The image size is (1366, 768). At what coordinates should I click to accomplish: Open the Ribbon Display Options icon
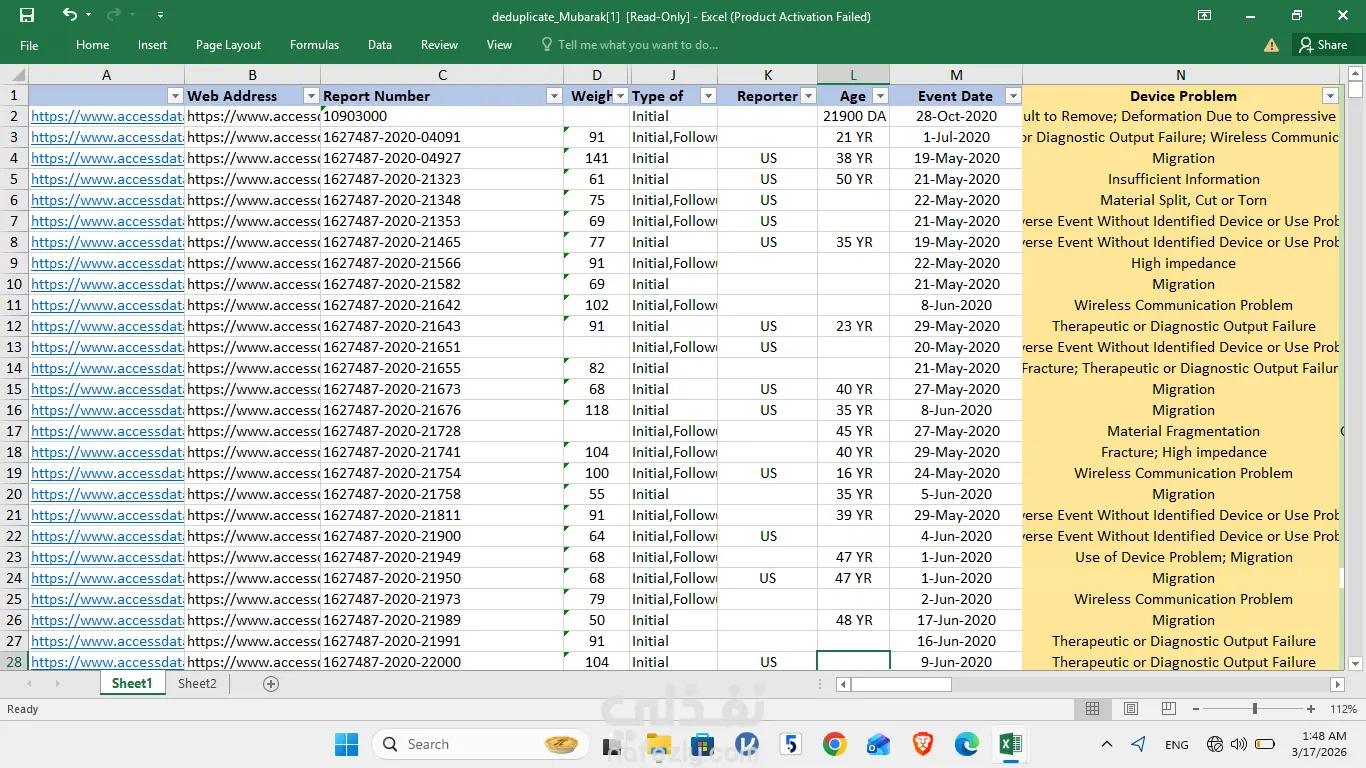coord(1204,16)
